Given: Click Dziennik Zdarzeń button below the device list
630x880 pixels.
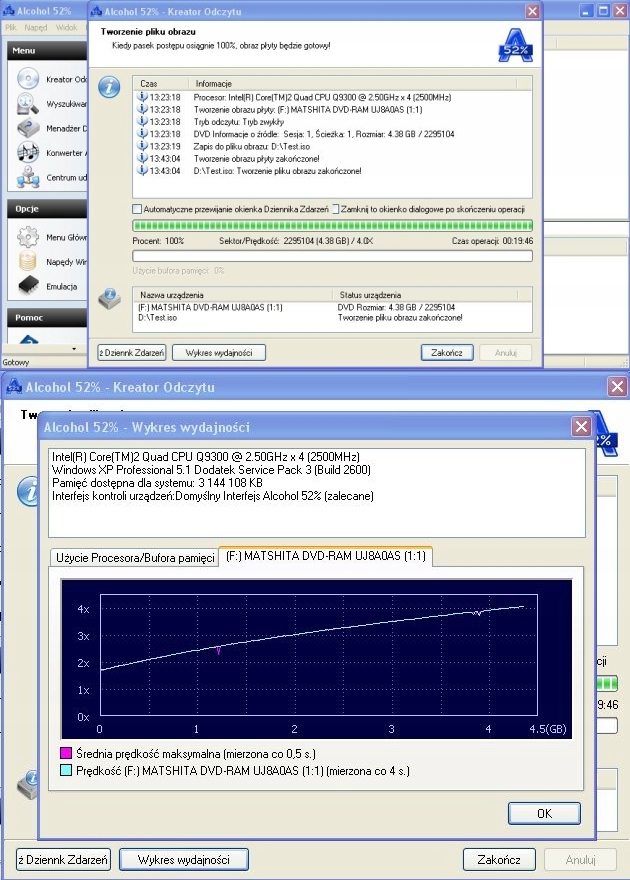Looking at the screenshot, I should (132, 352).
